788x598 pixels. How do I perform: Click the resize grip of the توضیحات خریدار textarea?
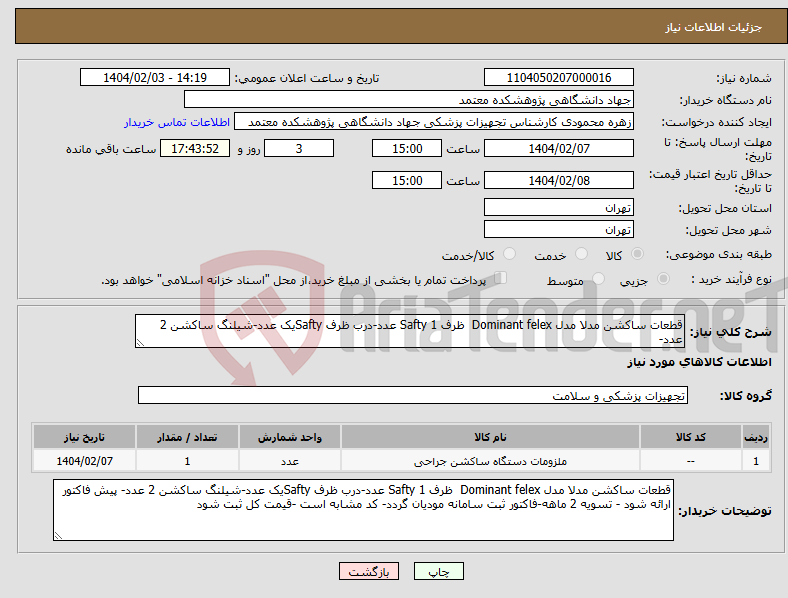click(x=58, y=536)
